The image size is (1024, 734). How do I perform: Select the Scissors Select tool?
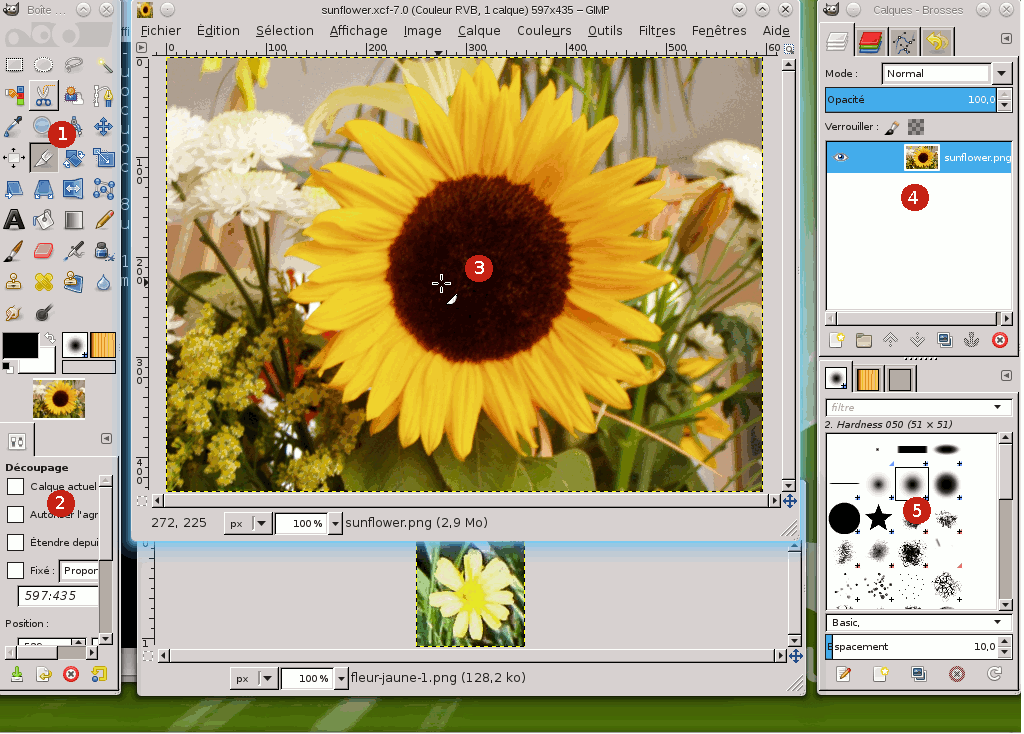point(43,96)
